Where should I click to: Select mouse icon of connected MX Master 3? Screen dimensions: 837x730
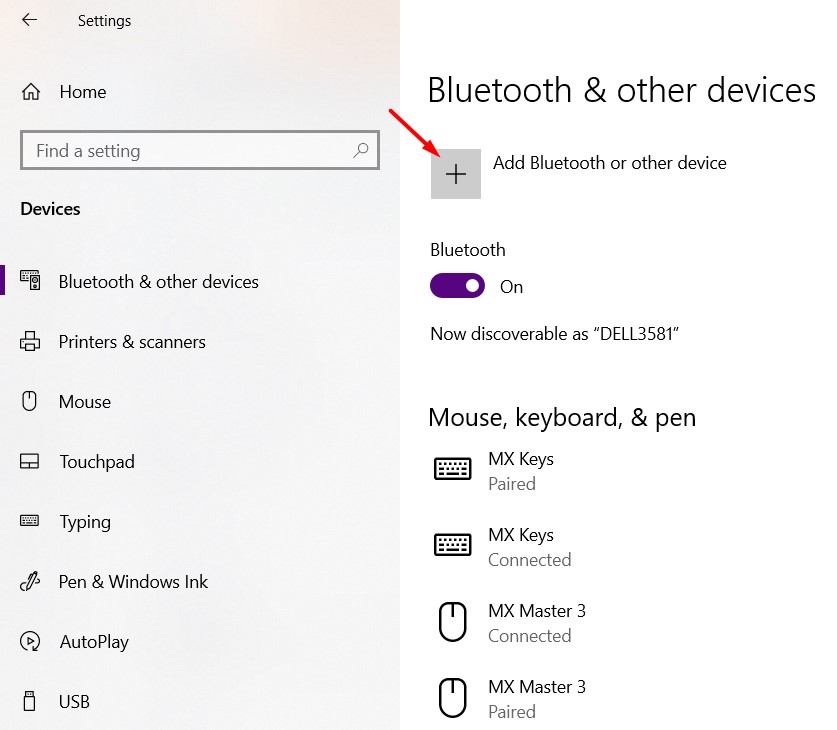pos(453,622)
